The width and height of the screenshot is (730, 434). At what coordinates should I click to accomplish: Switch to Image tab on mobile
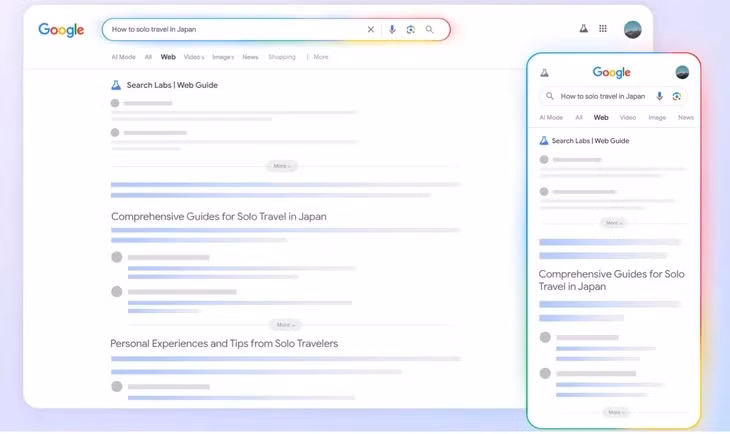(657, 118)
